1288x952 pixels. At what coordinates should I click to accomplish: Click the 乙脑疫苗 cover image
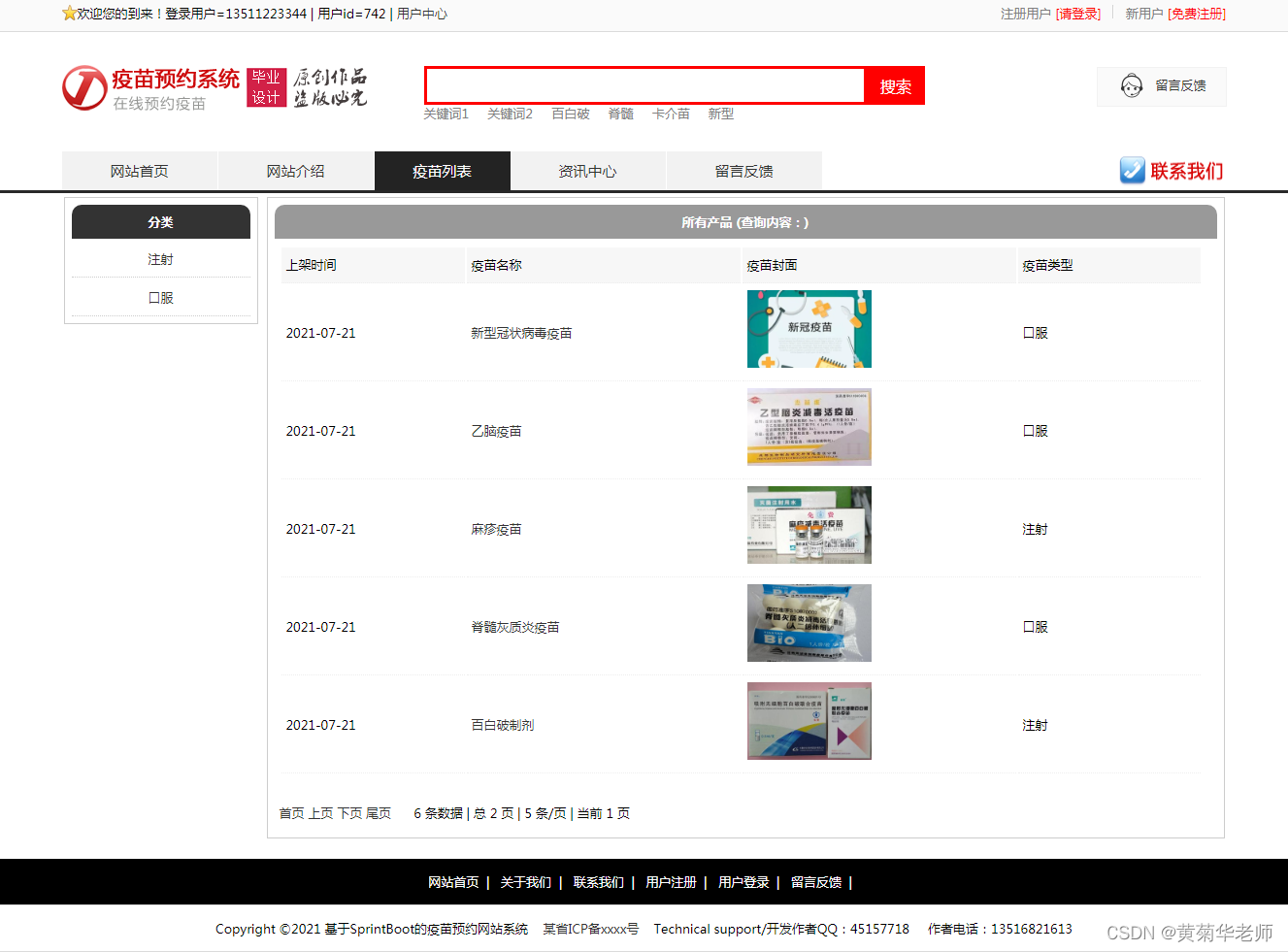click(809, 427)
